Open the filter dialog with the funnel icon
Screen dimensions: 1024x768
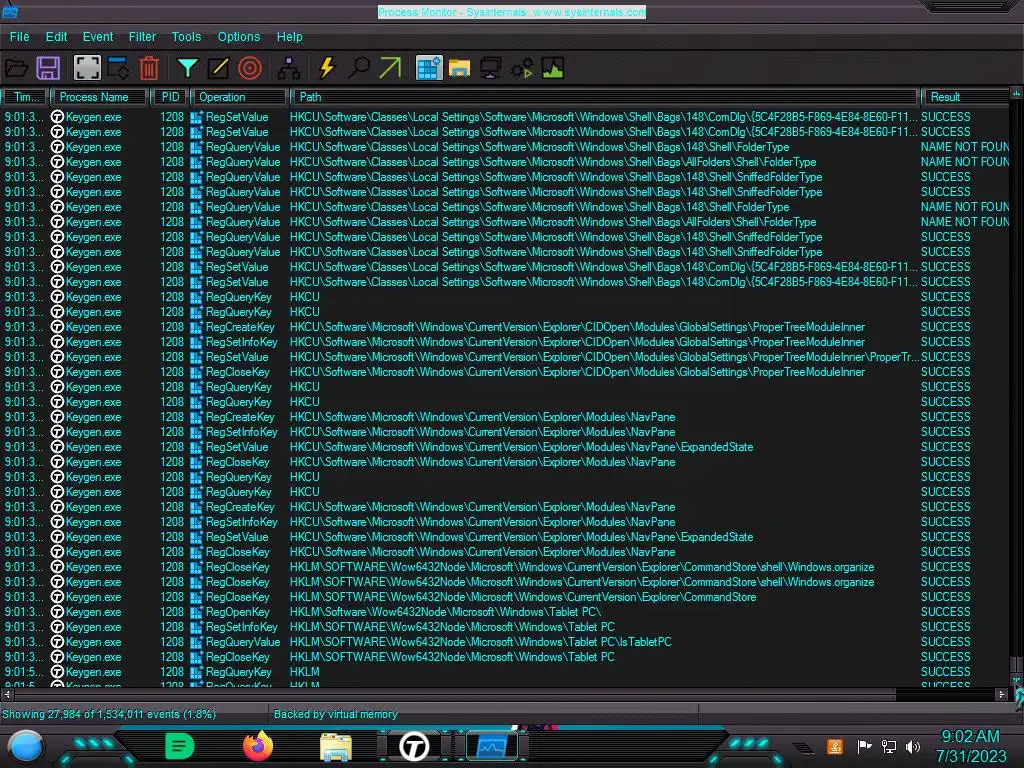coord(187,68)
